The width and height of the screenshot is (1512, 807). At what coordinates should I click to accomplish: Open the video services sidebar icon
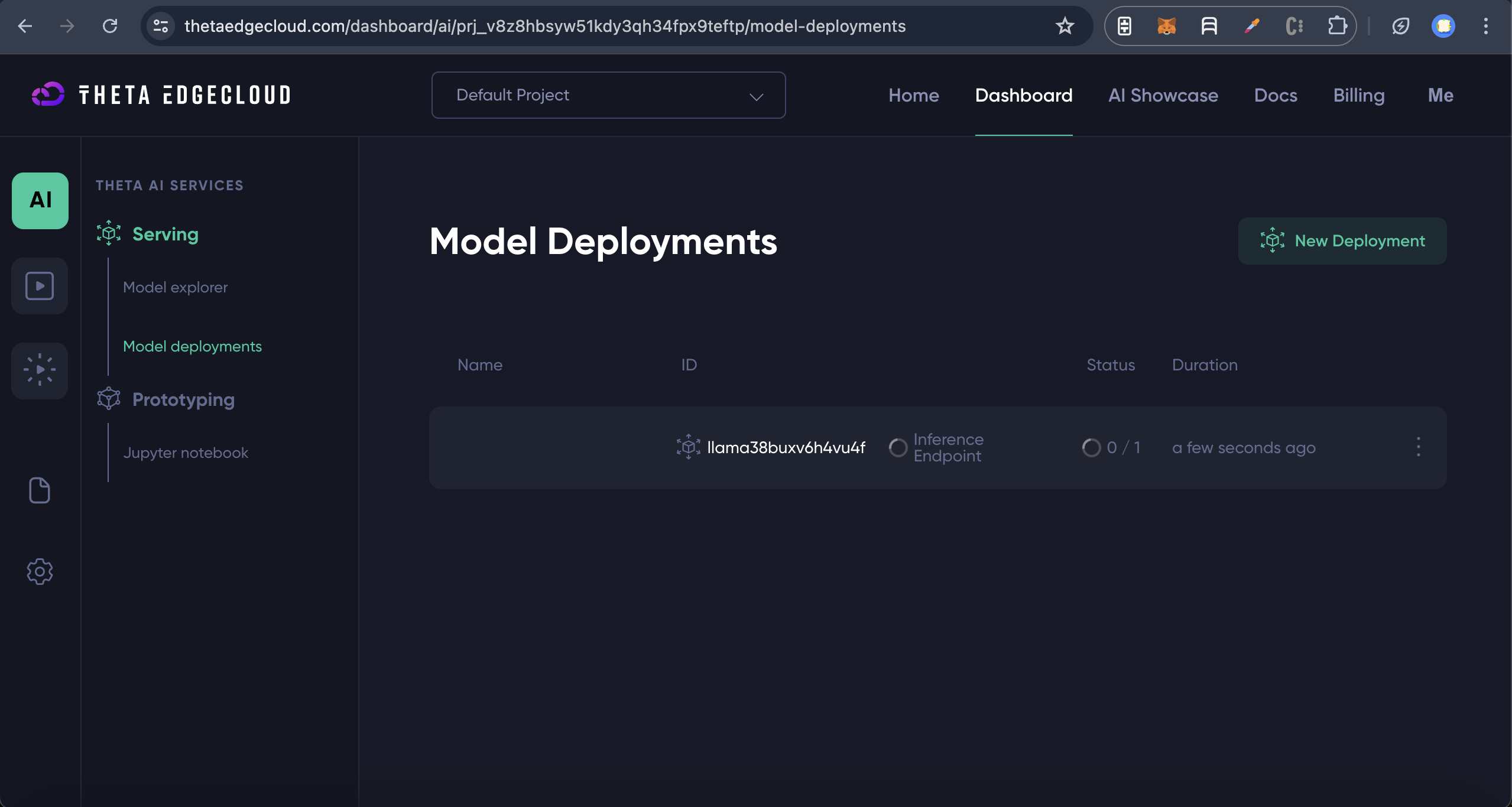point(40,286)
